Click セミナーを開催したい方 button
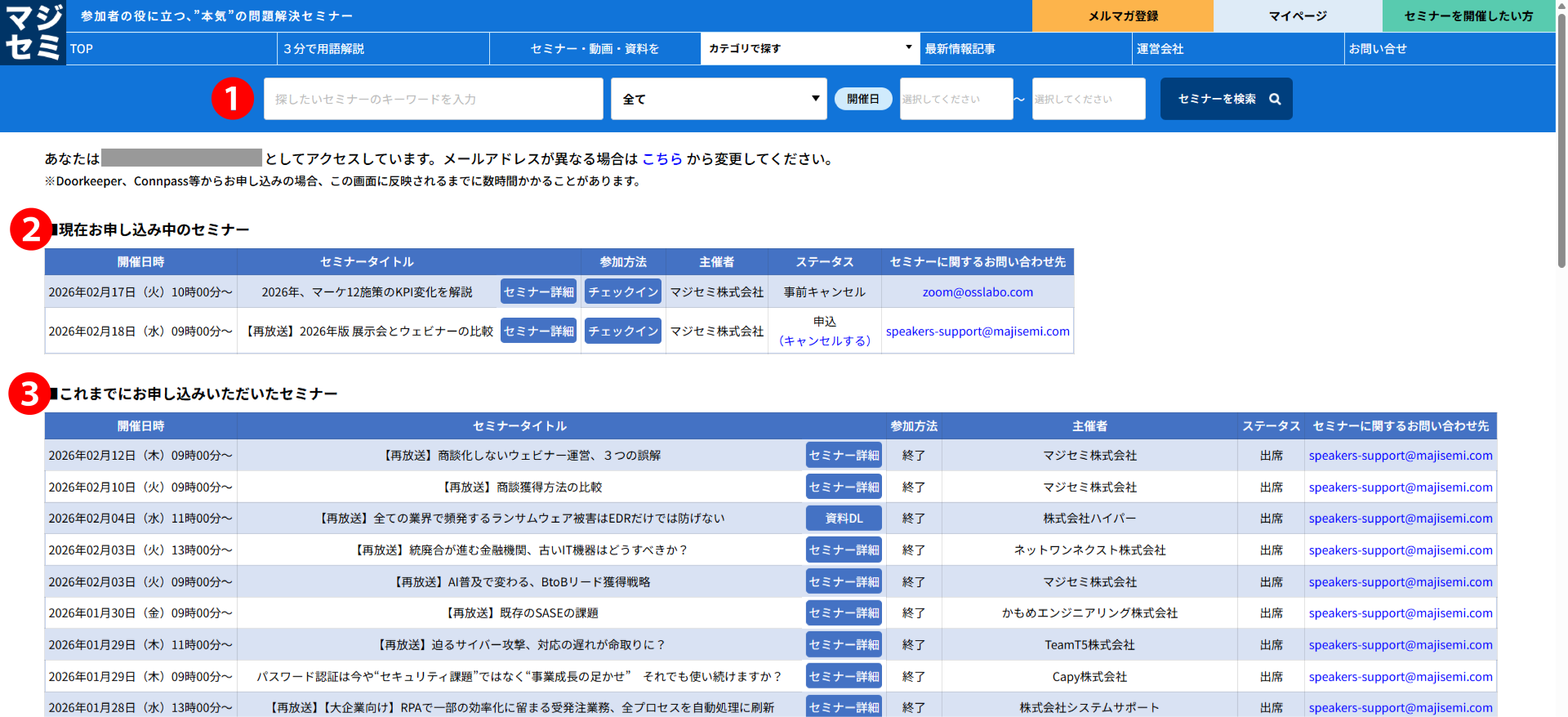Screen dimensions: 1568x717 pyautogui.click(x=1468, y=16)
